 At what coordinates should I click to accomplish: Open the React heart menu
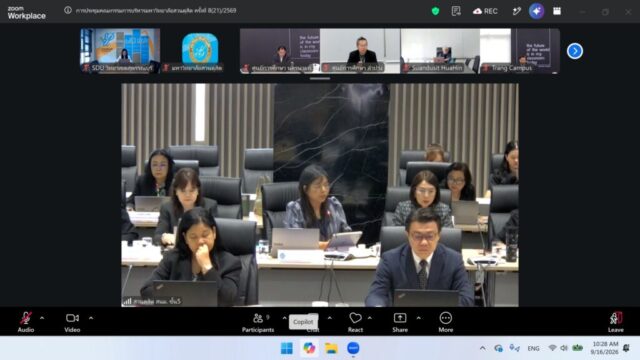[355, 322]
